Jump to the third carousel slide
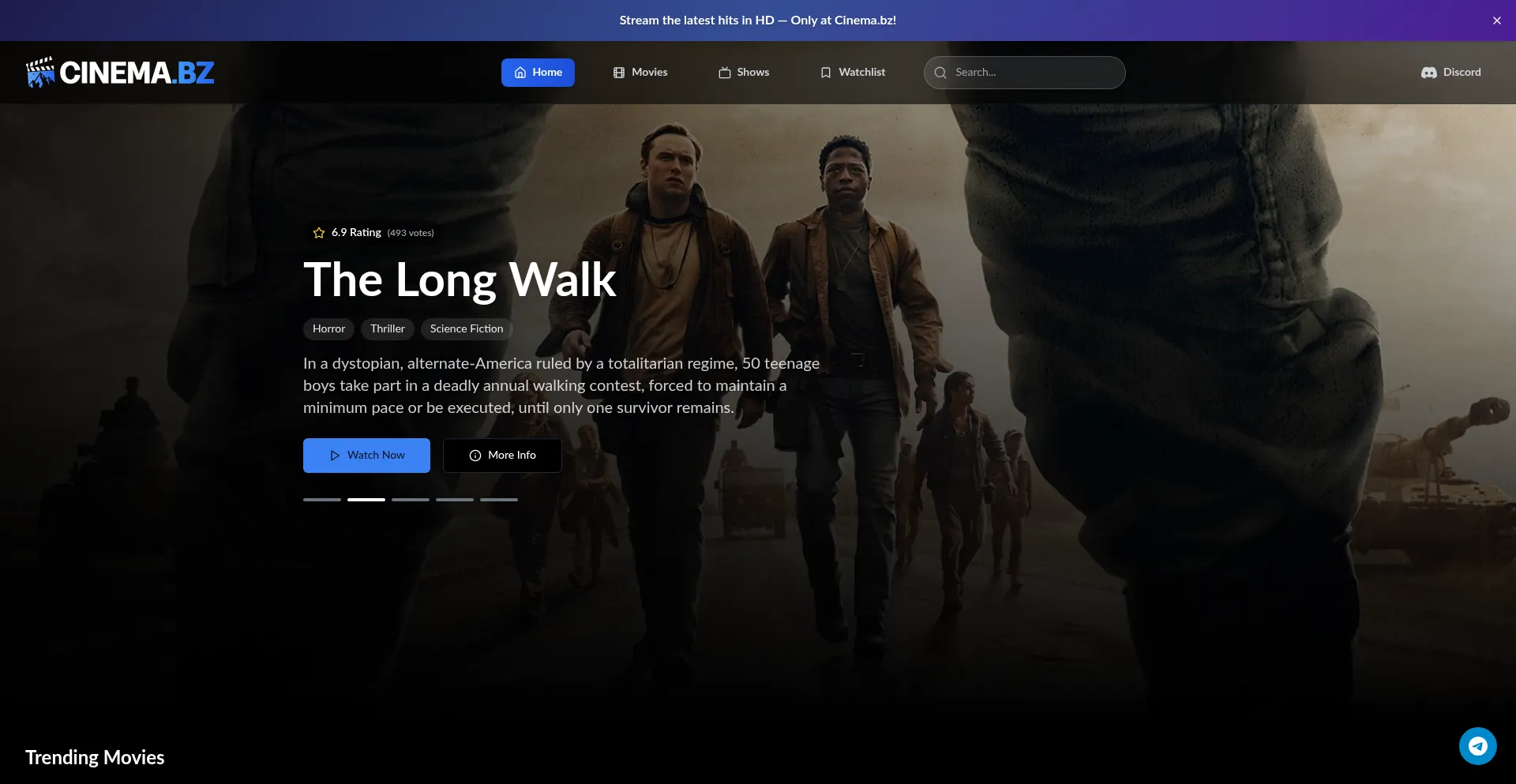Image resolution: width=1516 pixels, height=784 pixels. (x=411, y=500)
